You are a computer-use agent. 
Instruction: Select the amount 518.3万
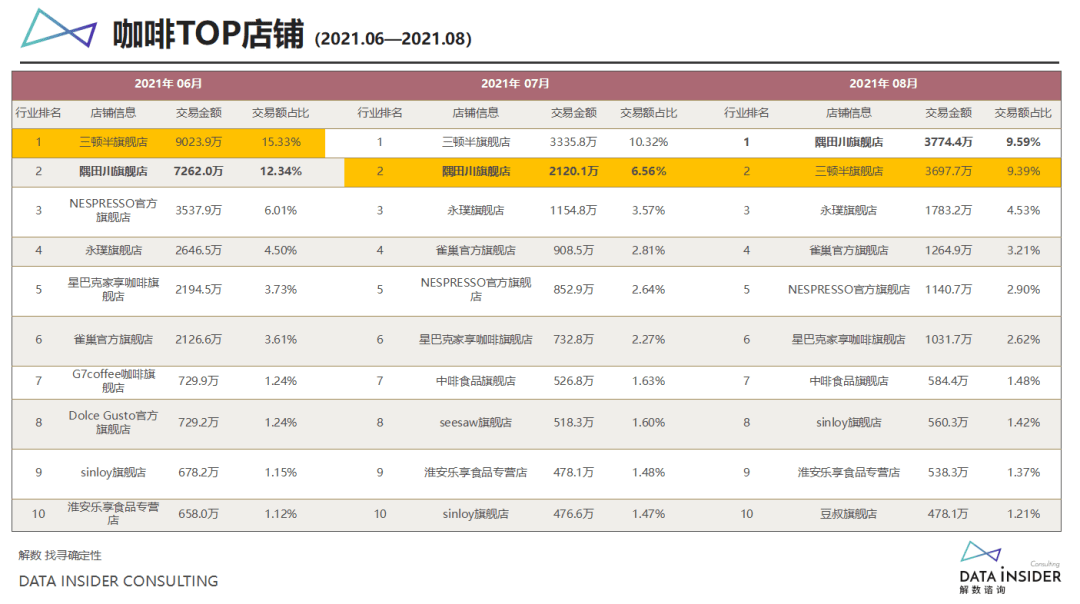point(573,422)
